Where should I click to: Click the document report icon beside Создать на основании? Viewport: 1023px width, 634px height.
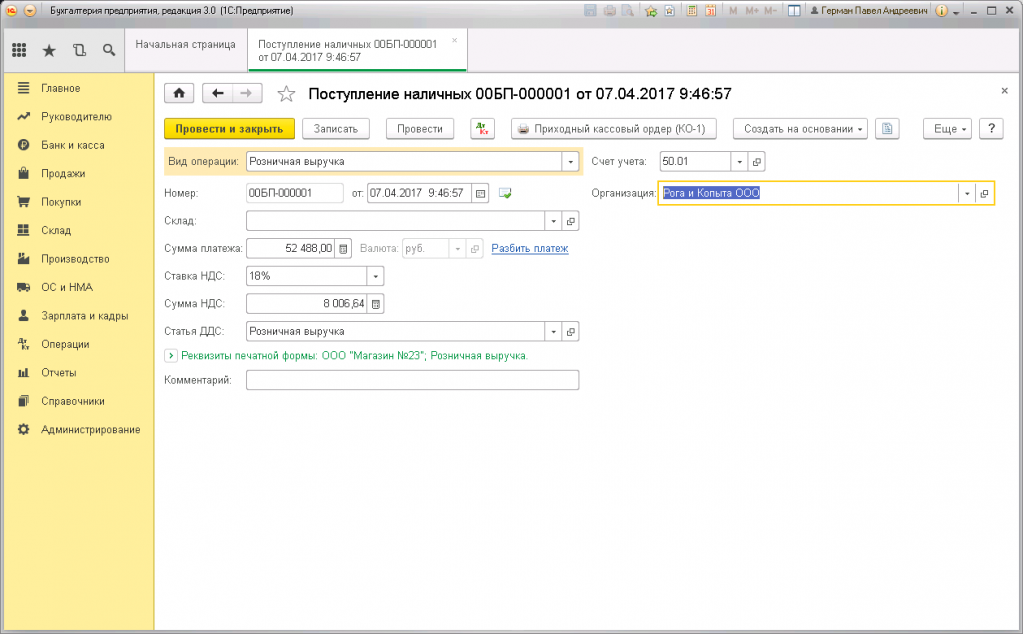[887, 129]
